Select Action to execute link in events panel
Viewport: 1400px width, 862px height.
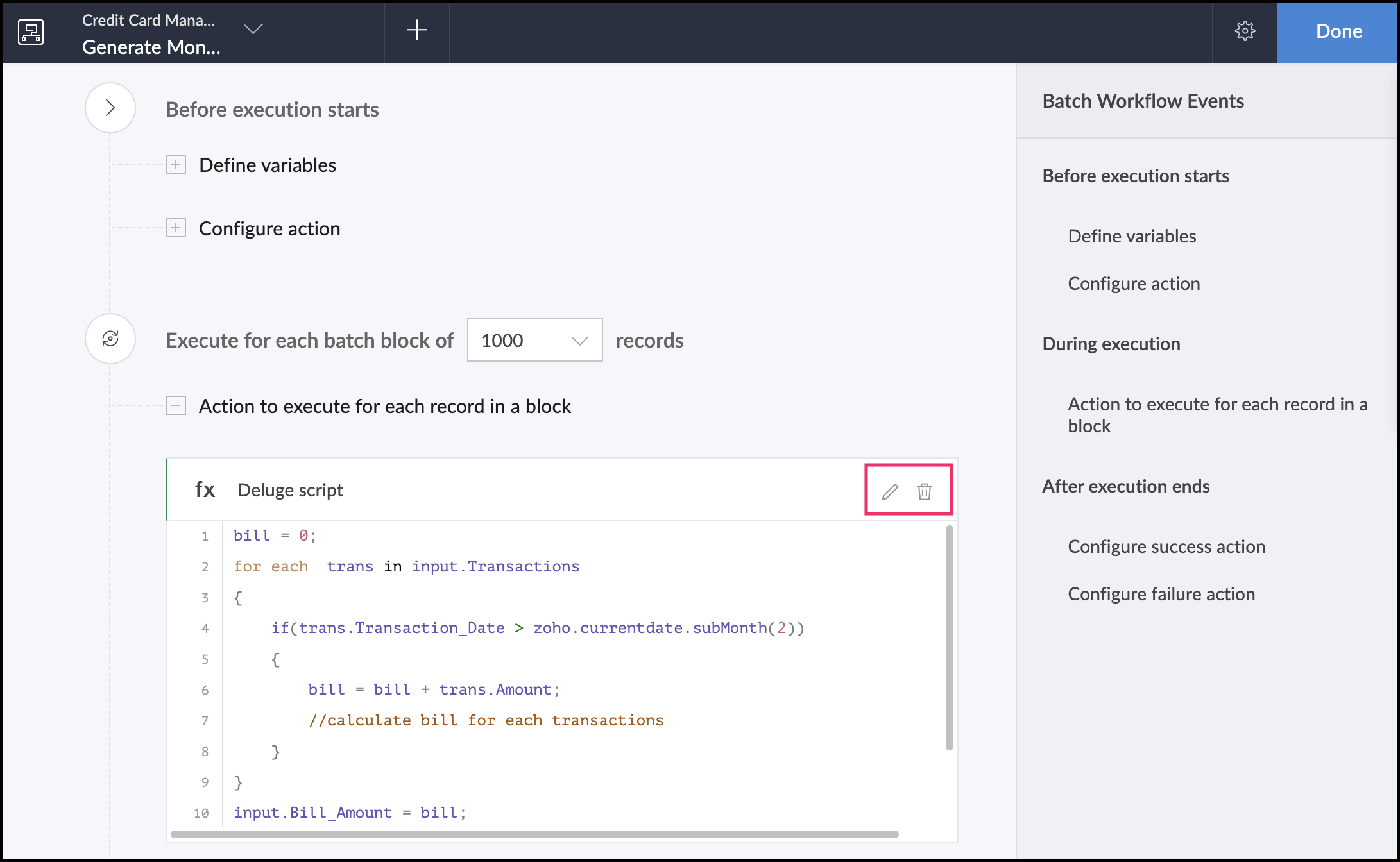[1218, 415]
